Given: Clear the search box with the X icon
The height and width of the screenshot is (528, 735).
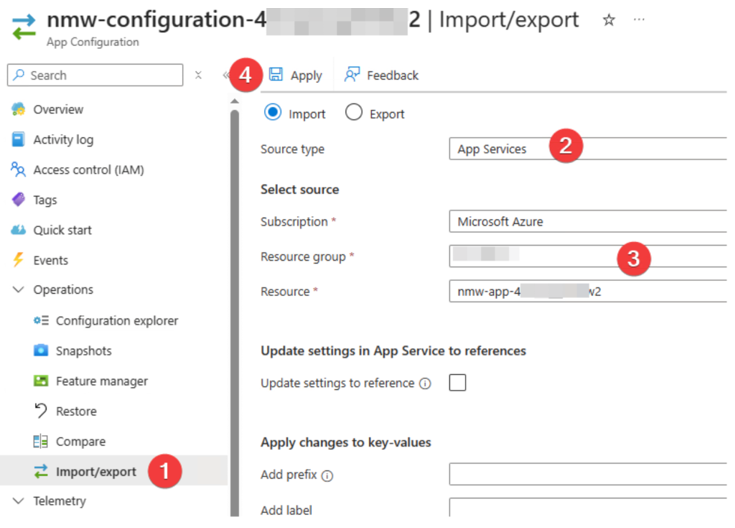Looking at the screenshot, I should click(x=198, y=75).
